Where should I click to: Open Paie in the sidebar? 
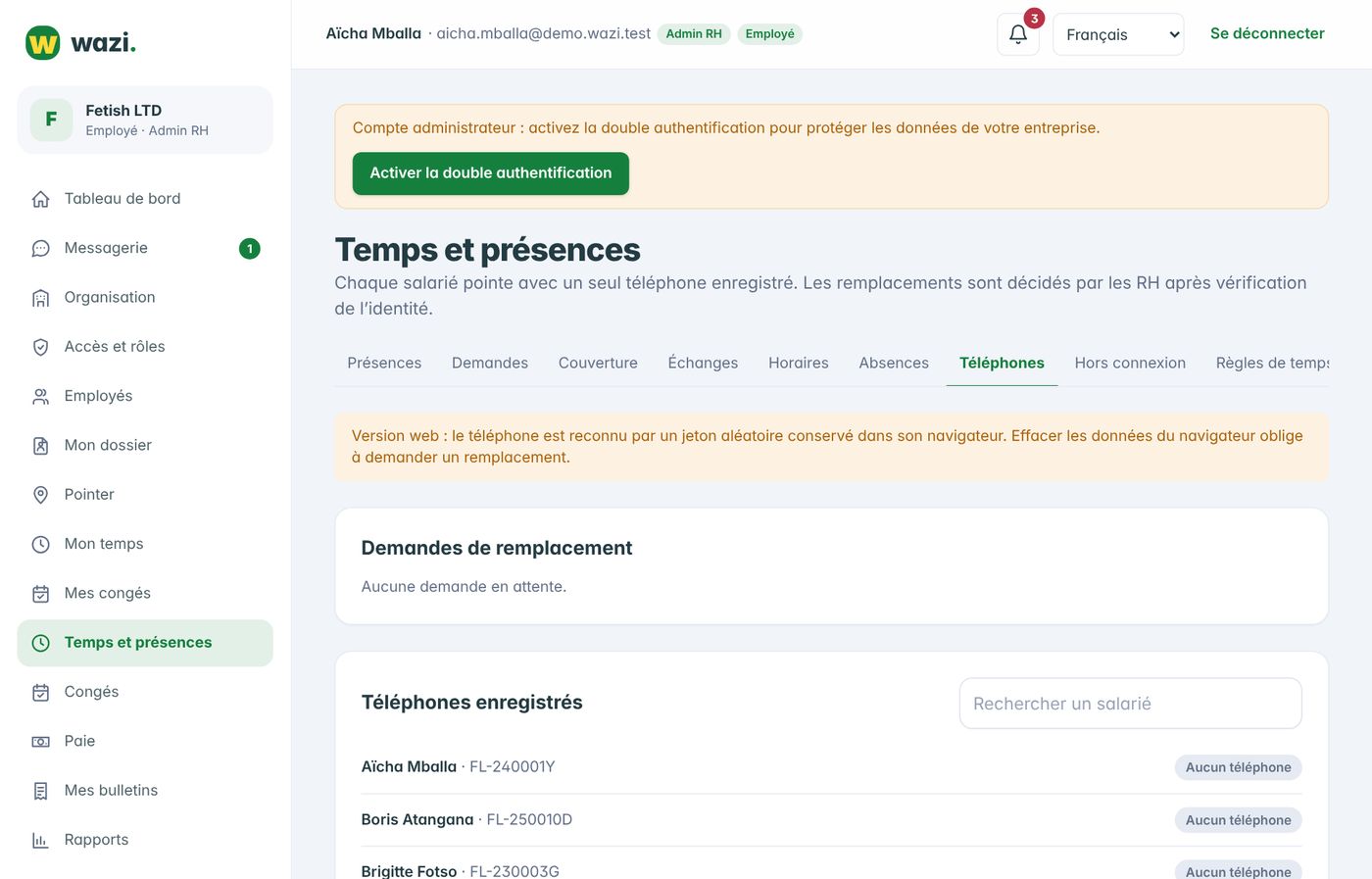(145, 742)
